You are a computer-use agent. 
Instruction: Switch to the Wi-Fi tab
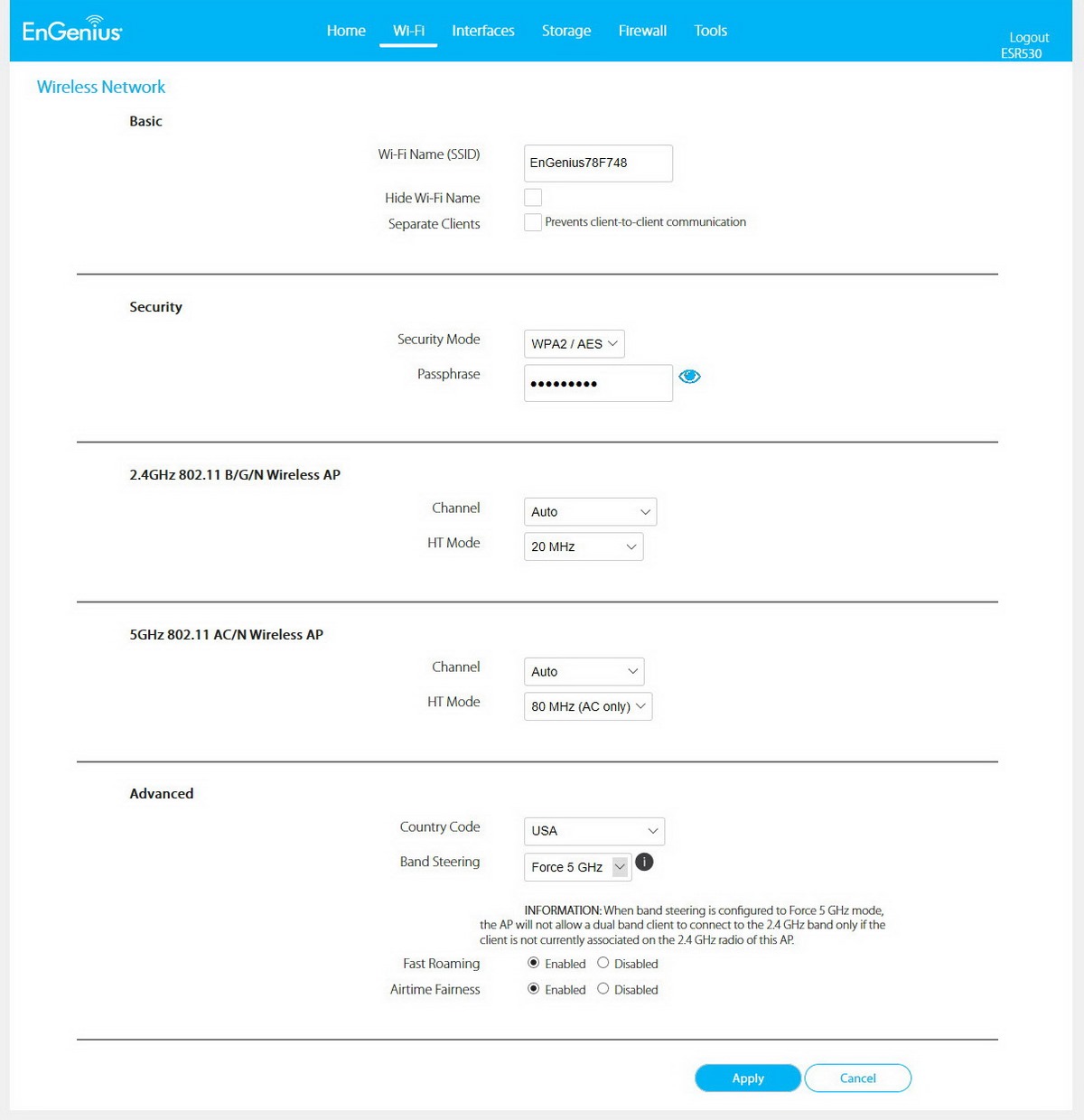point(408,31)
